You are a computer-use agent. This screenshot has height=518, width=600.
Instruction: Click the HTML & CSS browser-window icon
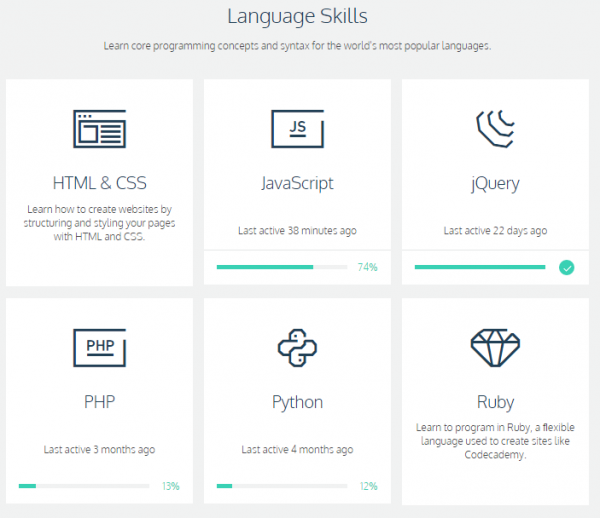[x=99, y=129]
